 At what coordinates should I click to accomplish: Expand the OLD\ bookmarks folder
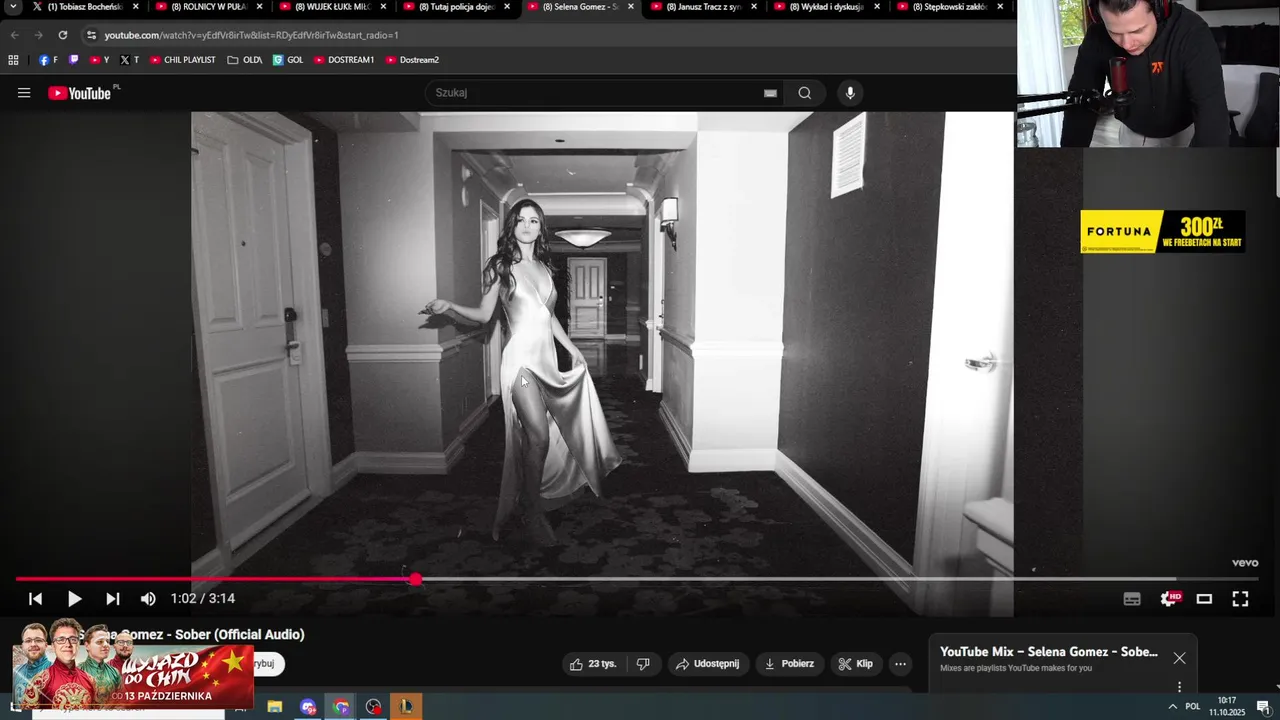[244, 60]
